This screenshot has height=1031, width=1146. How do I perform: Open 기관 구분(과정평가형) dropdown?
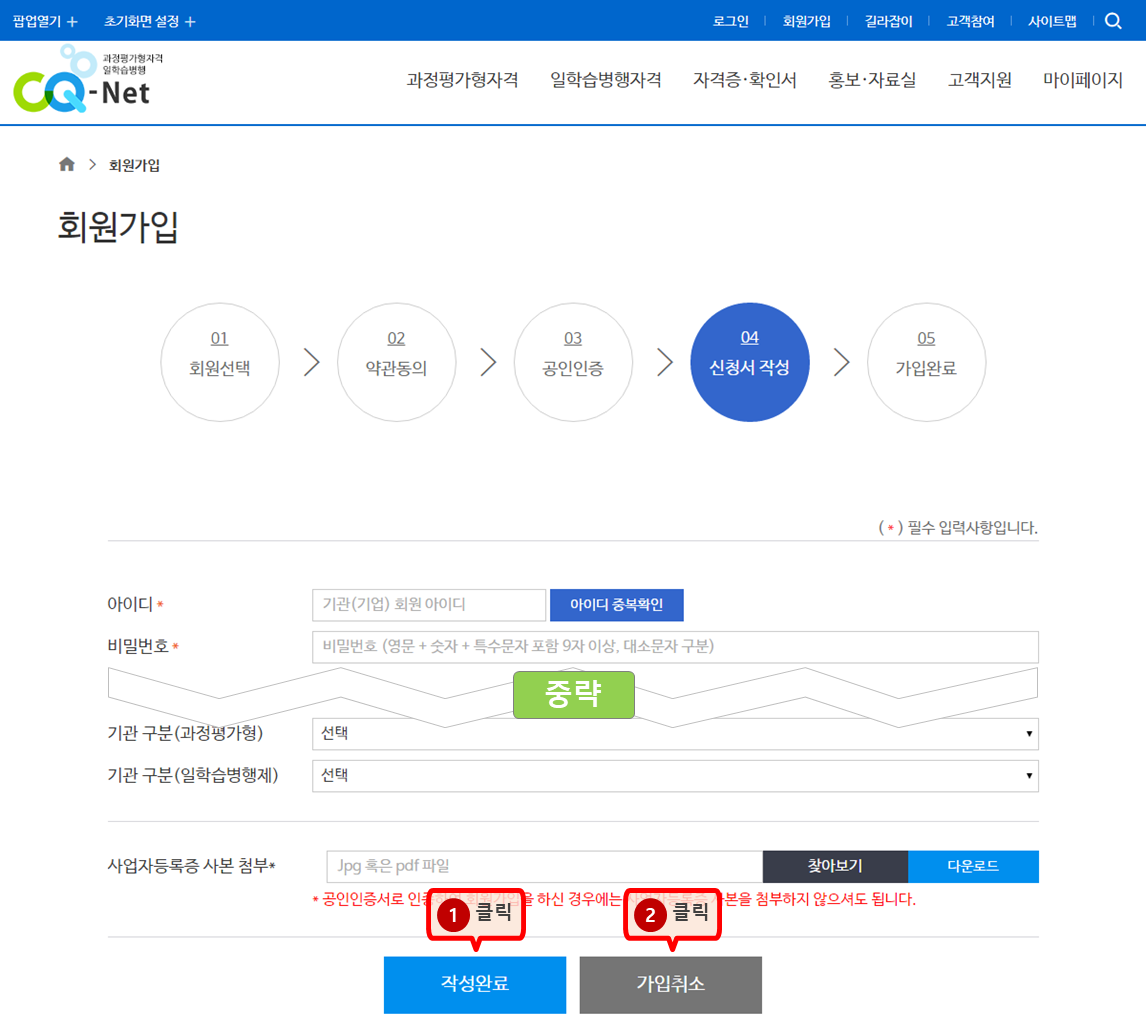tap(675, 734)
